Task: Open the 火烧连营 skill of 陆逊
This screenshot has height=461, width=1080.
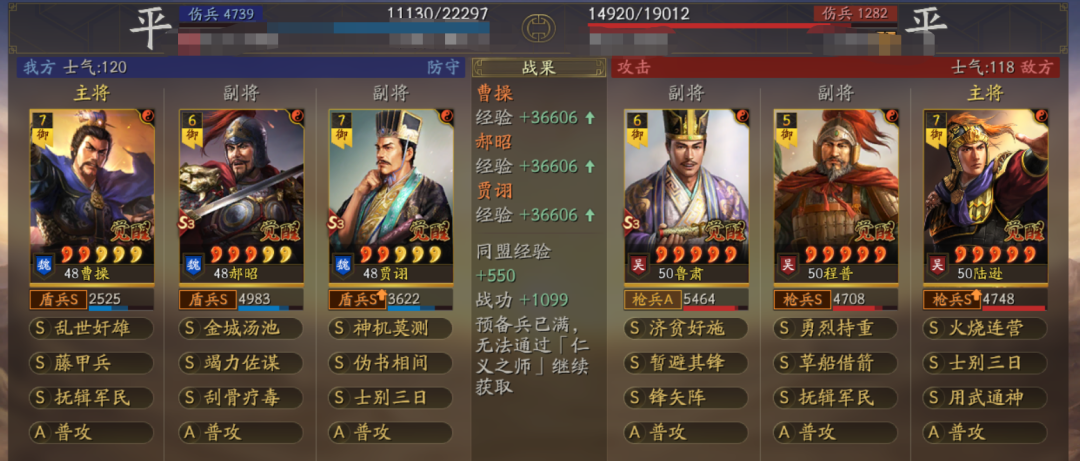Action: coord(985,328)
